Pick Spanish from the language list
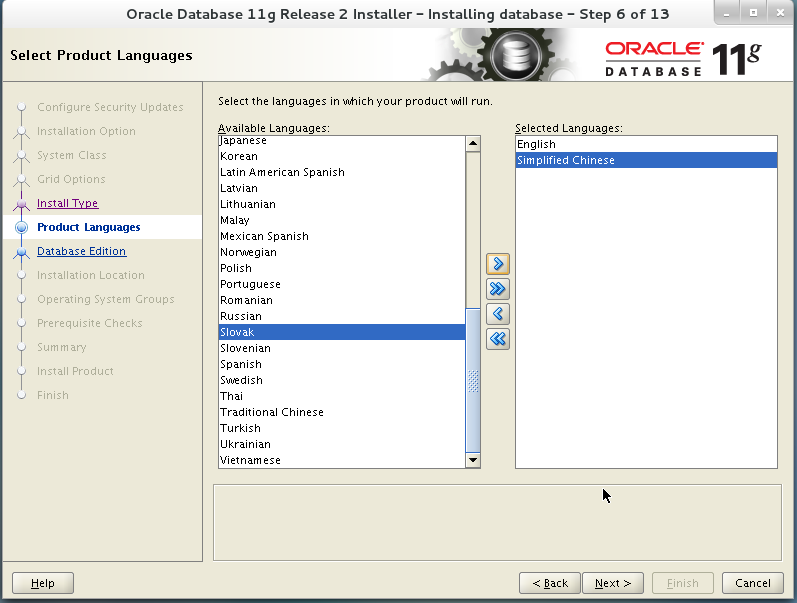This screenshot has height=603, width=797. (342, 365)
